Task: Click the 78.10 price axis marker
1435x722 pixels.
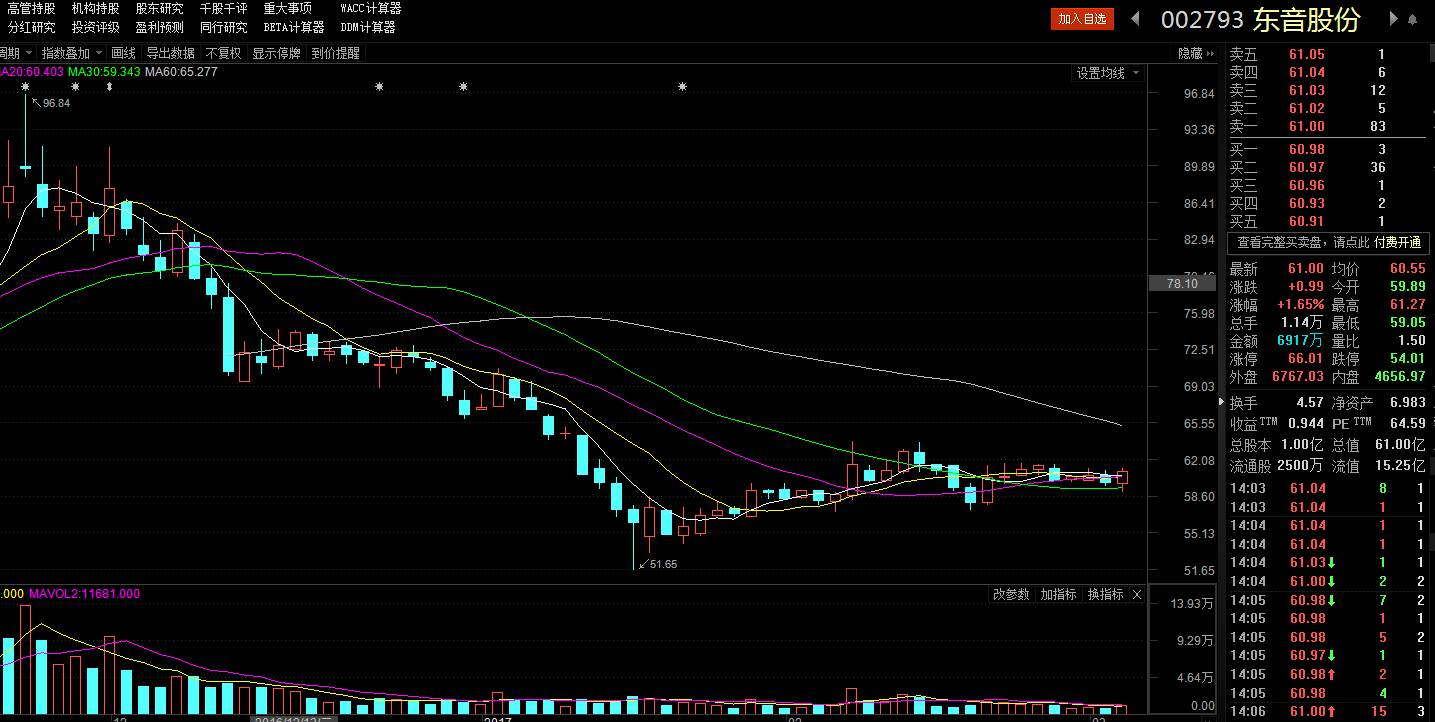Action: coord(1182,284)
